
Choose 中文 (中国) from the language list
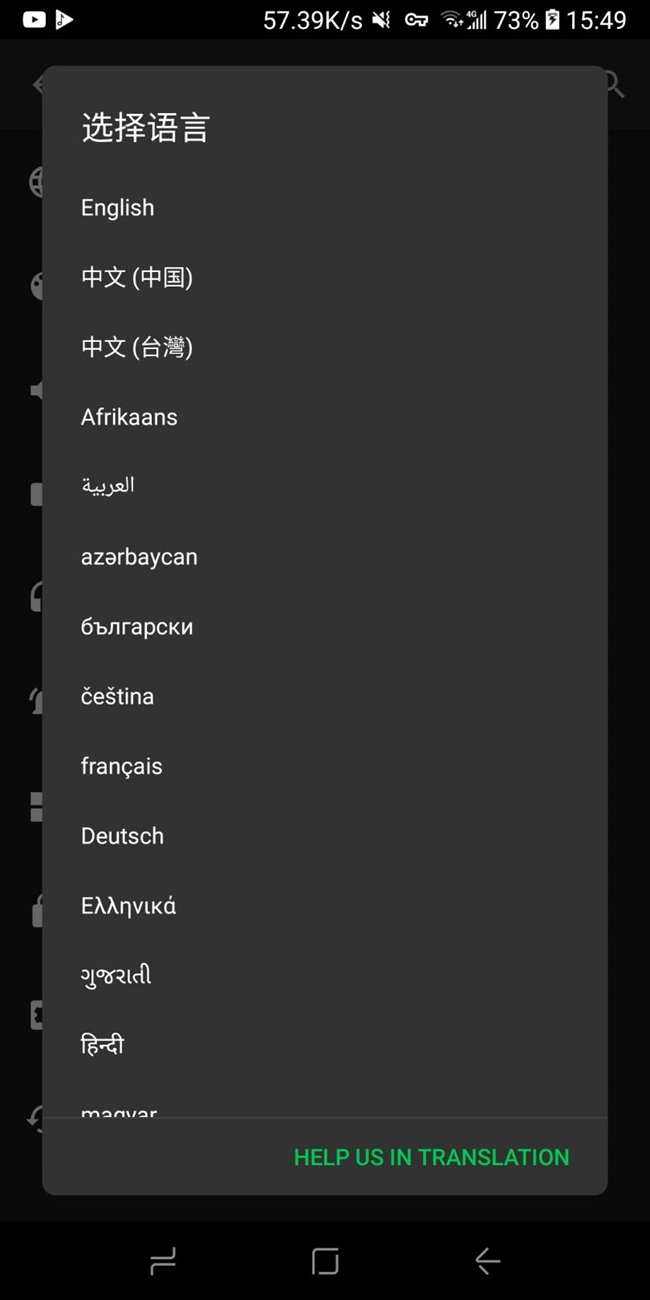tap(137, 277)
